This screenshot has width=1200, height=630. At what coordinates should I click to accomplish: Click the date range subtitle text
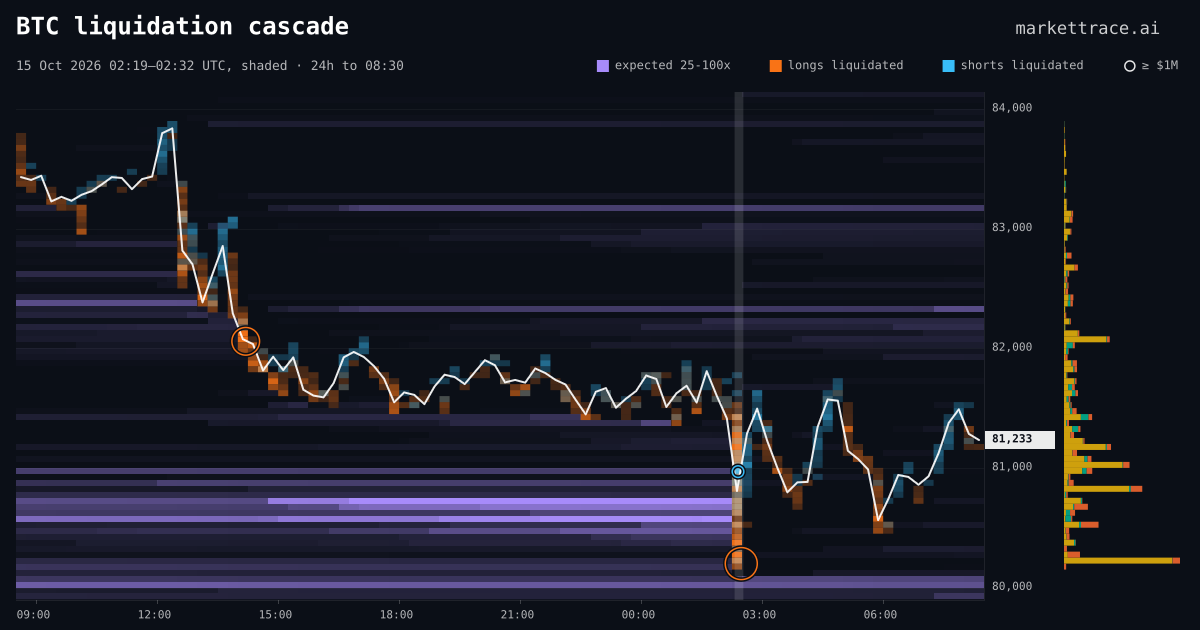pos(210,65)
